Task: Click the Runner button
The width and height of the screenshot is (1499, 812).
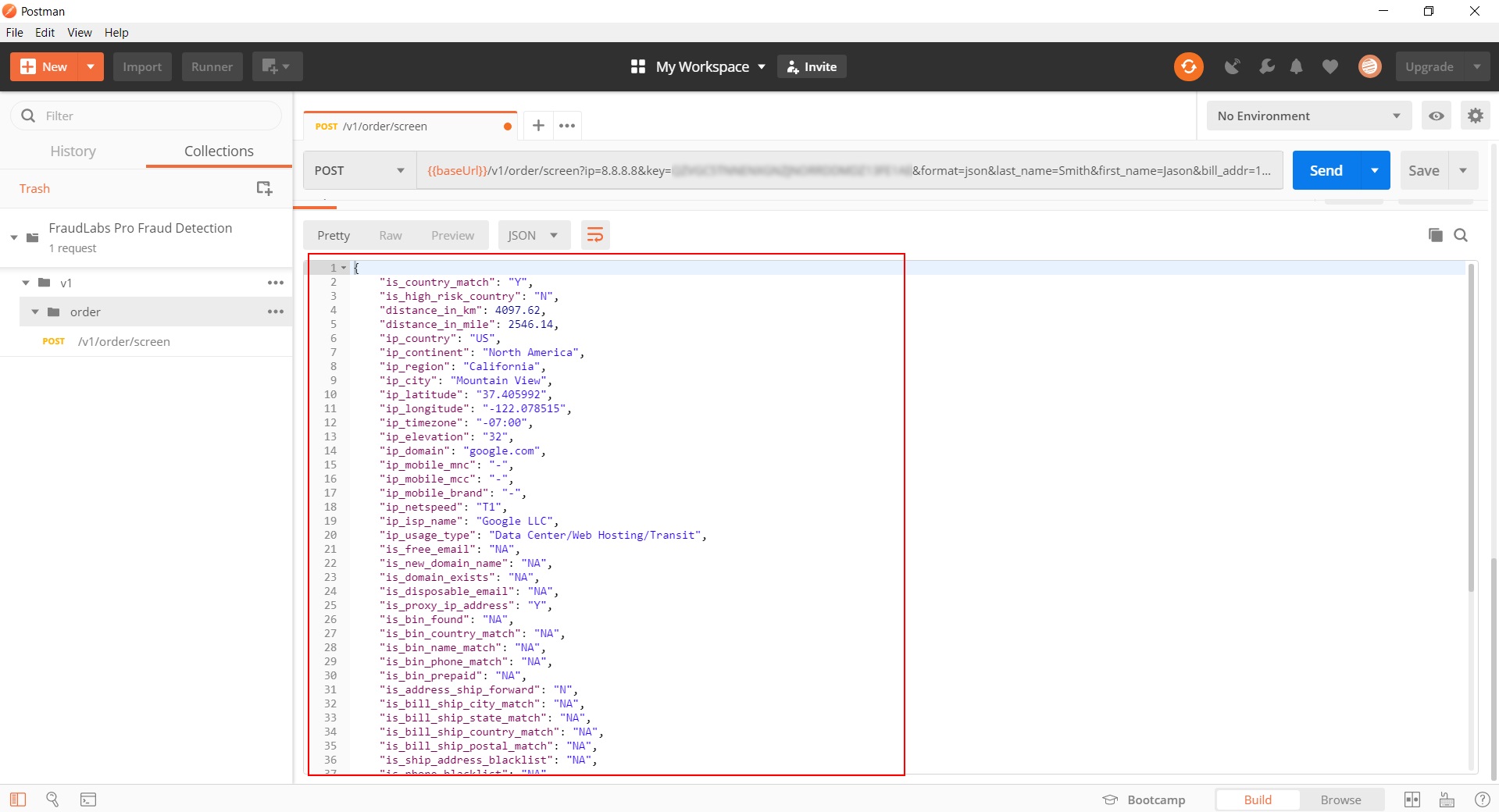Action: point(212,66)
